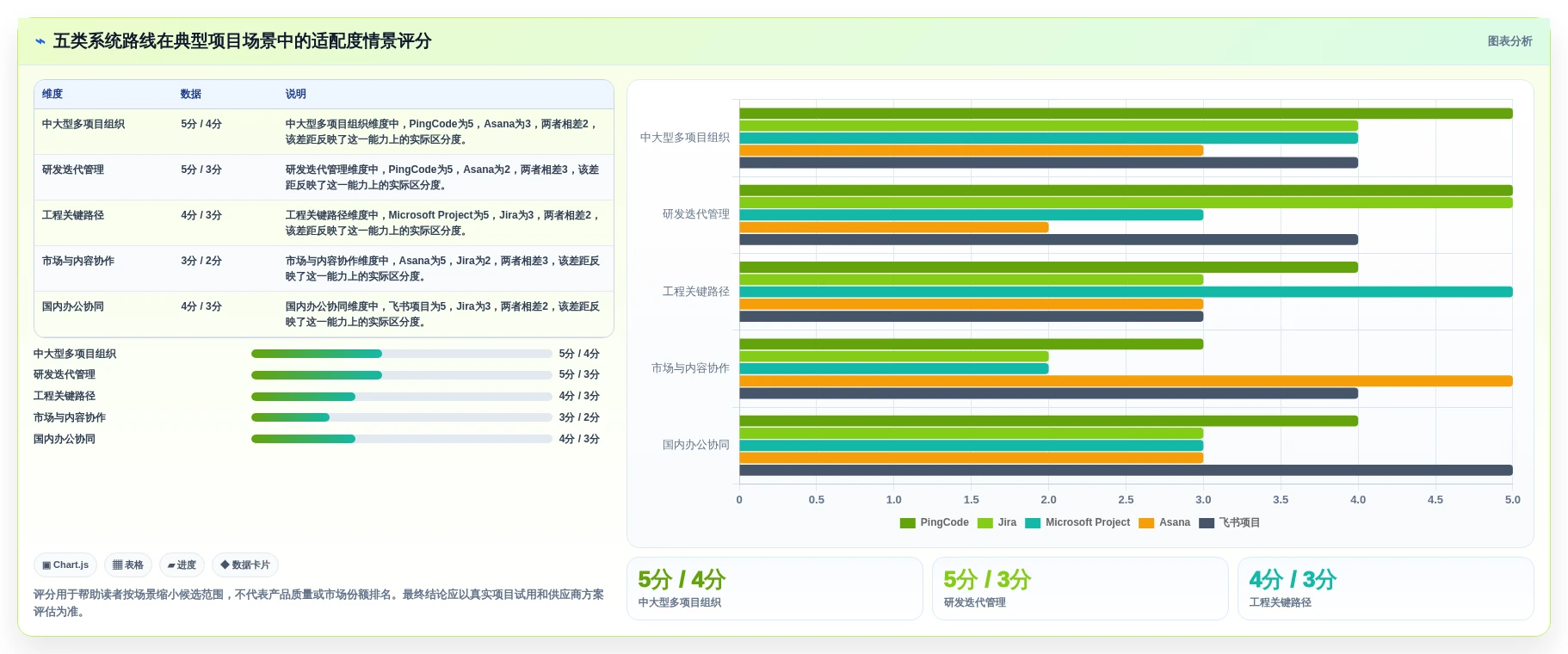Select the 进度 chip
Screen dimensions: 1568x654
[x=182, y=565]
